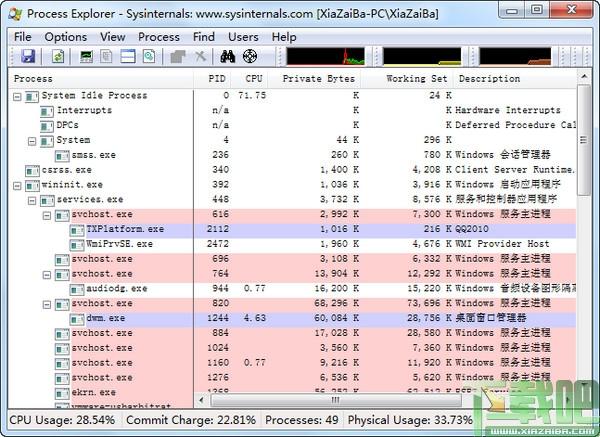Click the Processes: 49 status entry
This screenshot has width=600, height=437.
pos(302,420)
